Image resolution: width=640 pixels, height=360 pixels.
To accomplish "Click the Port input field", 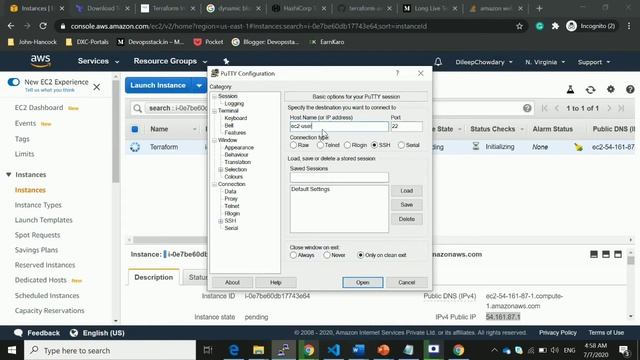I will click(406, 127).
